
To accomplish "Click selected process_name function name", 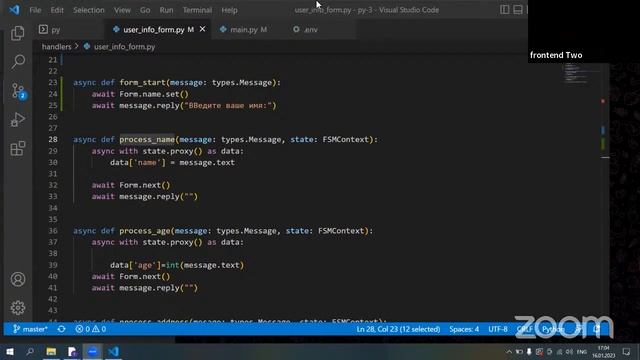I will (x=147, y=140).
